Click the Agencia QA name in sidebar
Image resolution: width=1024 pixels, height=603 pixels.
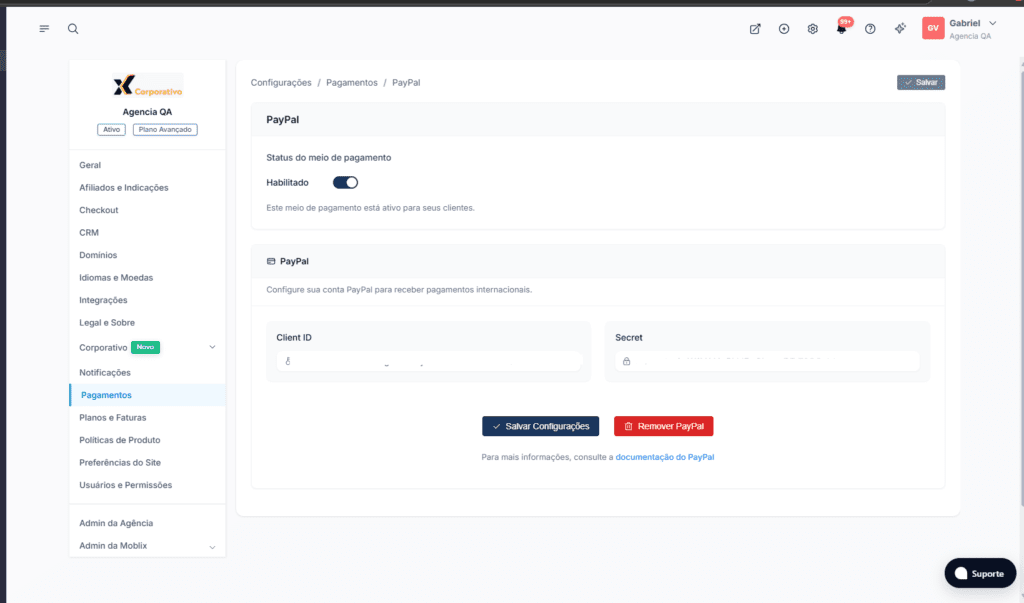click(148, 112)
